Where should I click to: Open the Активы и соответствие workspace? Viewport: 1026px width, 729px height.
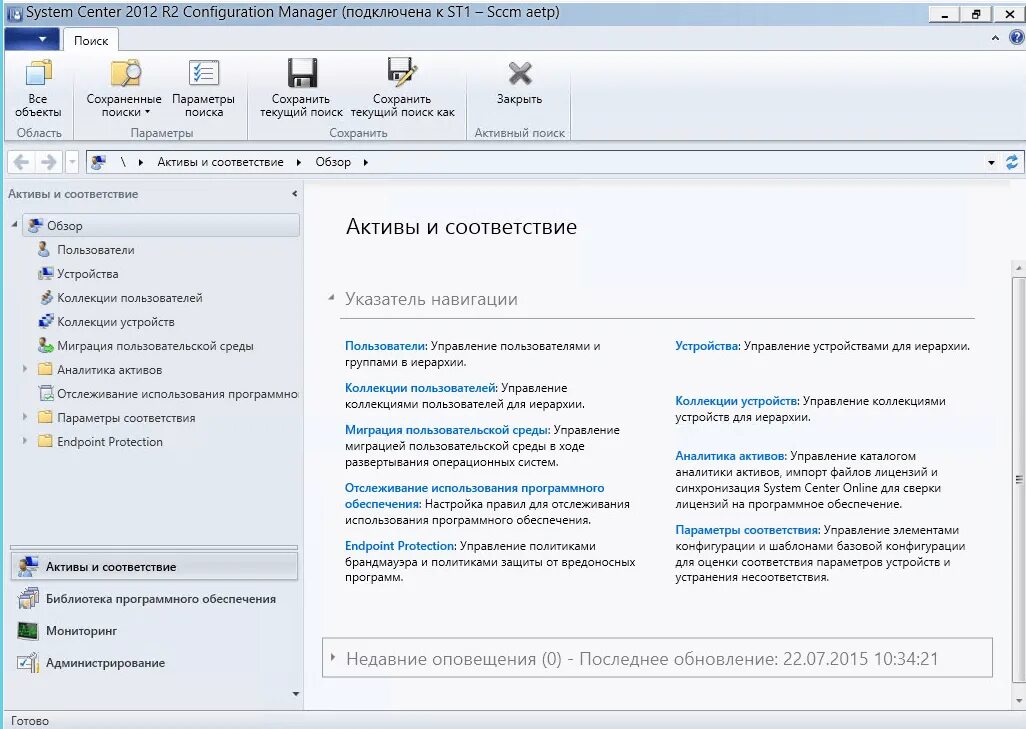pos(154,567)
